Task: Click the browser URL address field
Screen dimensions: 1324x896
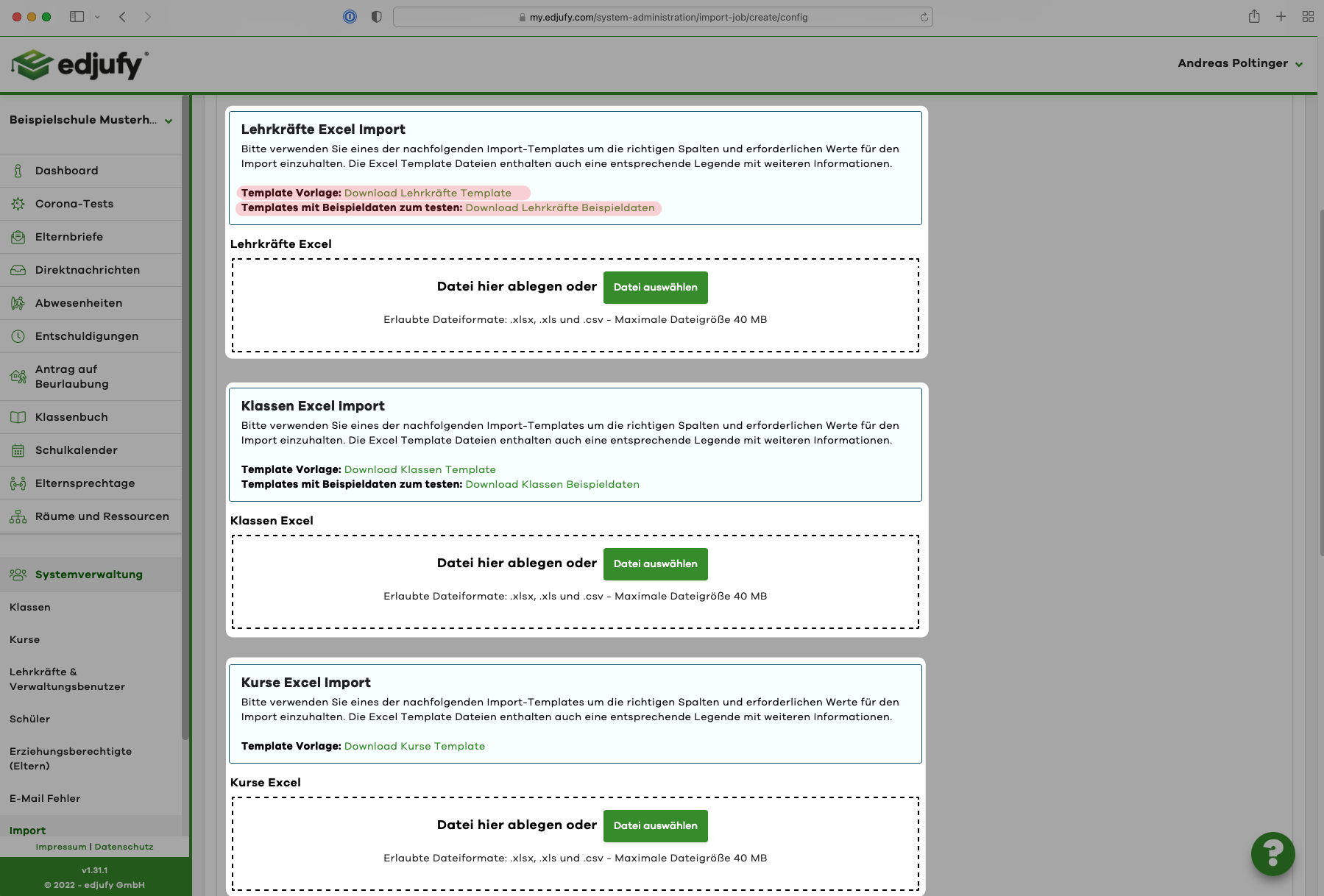Action: [x=662, y=17]
